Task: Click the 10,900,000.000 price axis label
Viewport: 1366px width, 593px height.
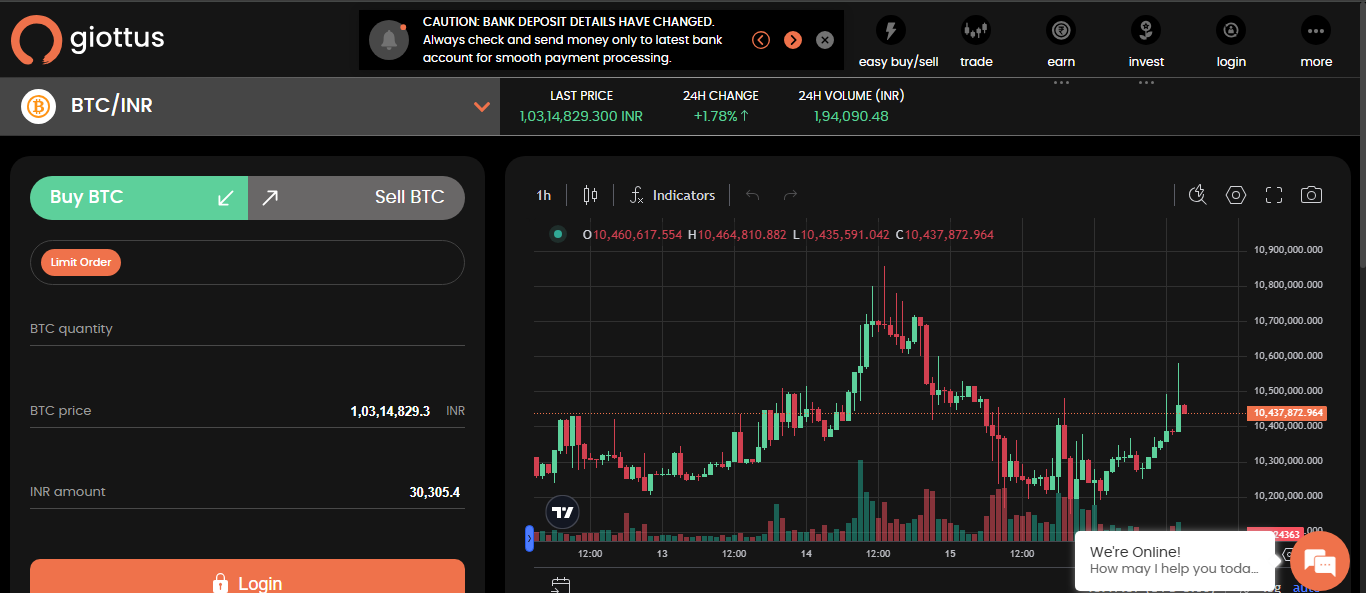Action: pos(1288,249)
